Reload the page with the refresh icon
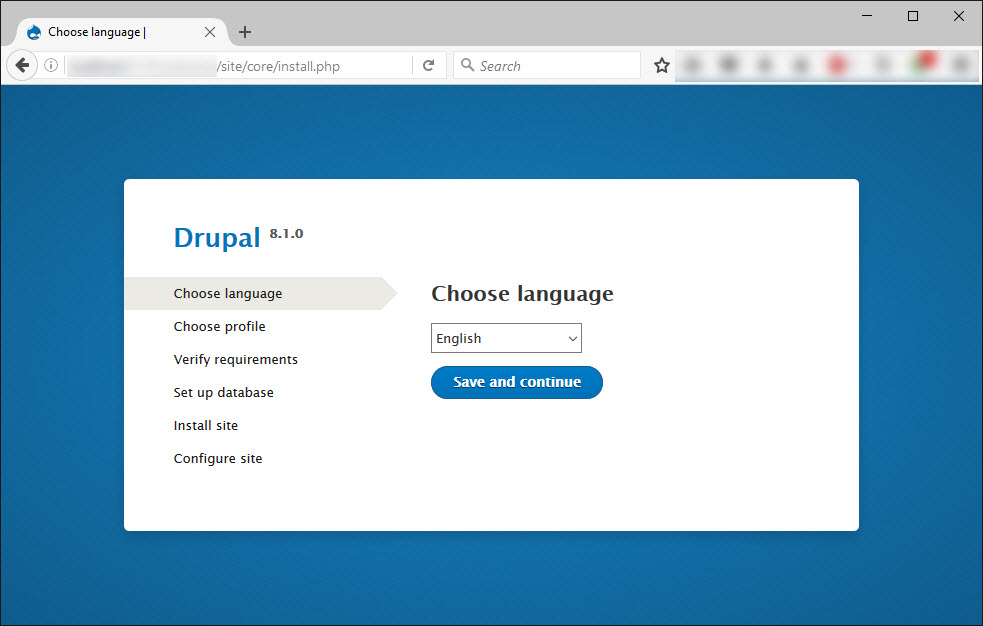 coord(429,65)
